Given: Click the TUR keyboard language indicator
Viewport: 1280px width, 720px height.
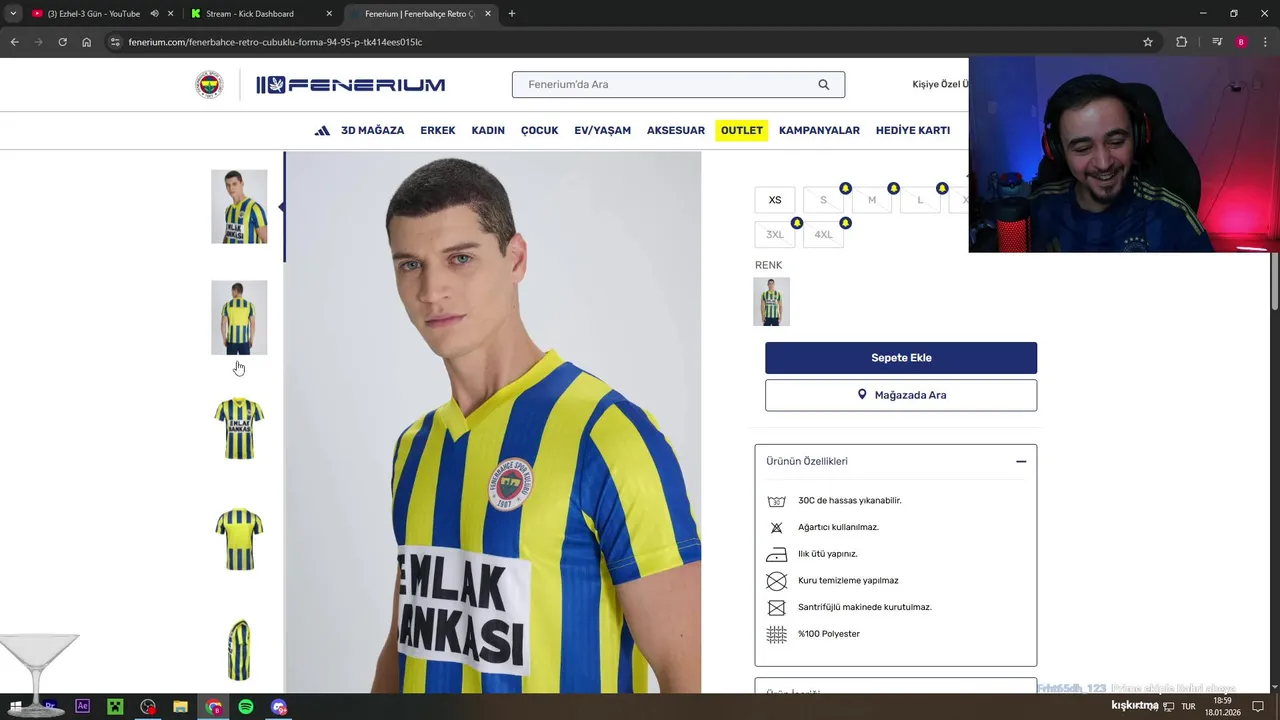Looking at the screenshot, I should [1187, 706].
